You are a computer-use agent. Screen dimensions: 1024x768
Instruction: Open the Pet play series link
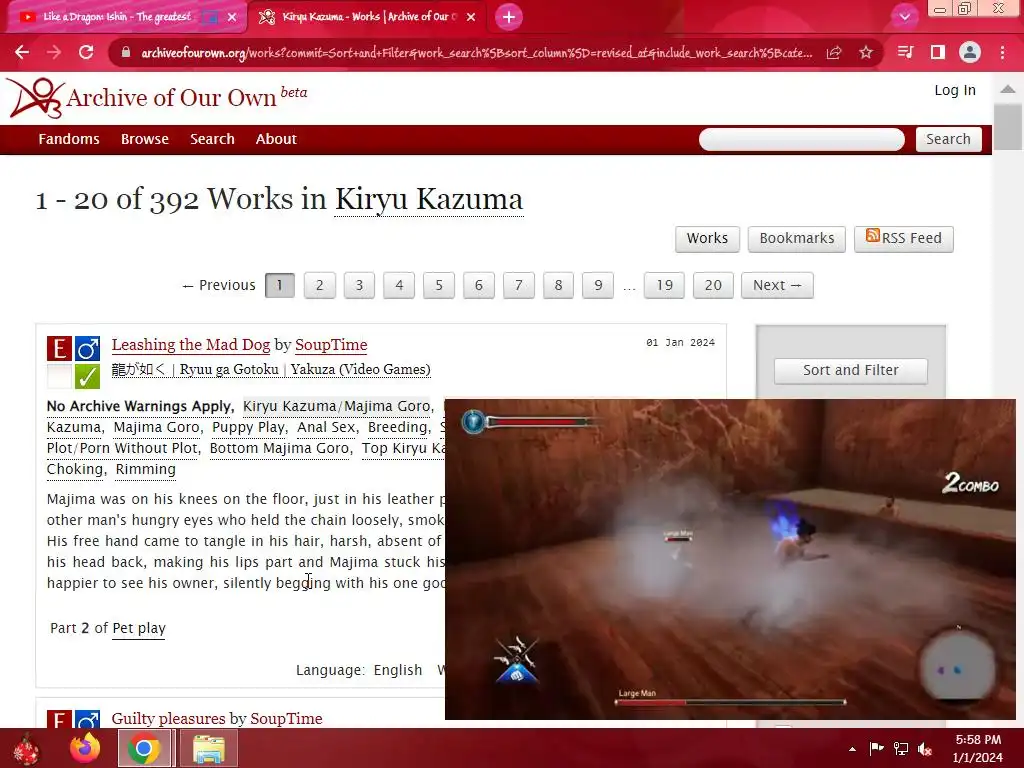pos(139,628)
